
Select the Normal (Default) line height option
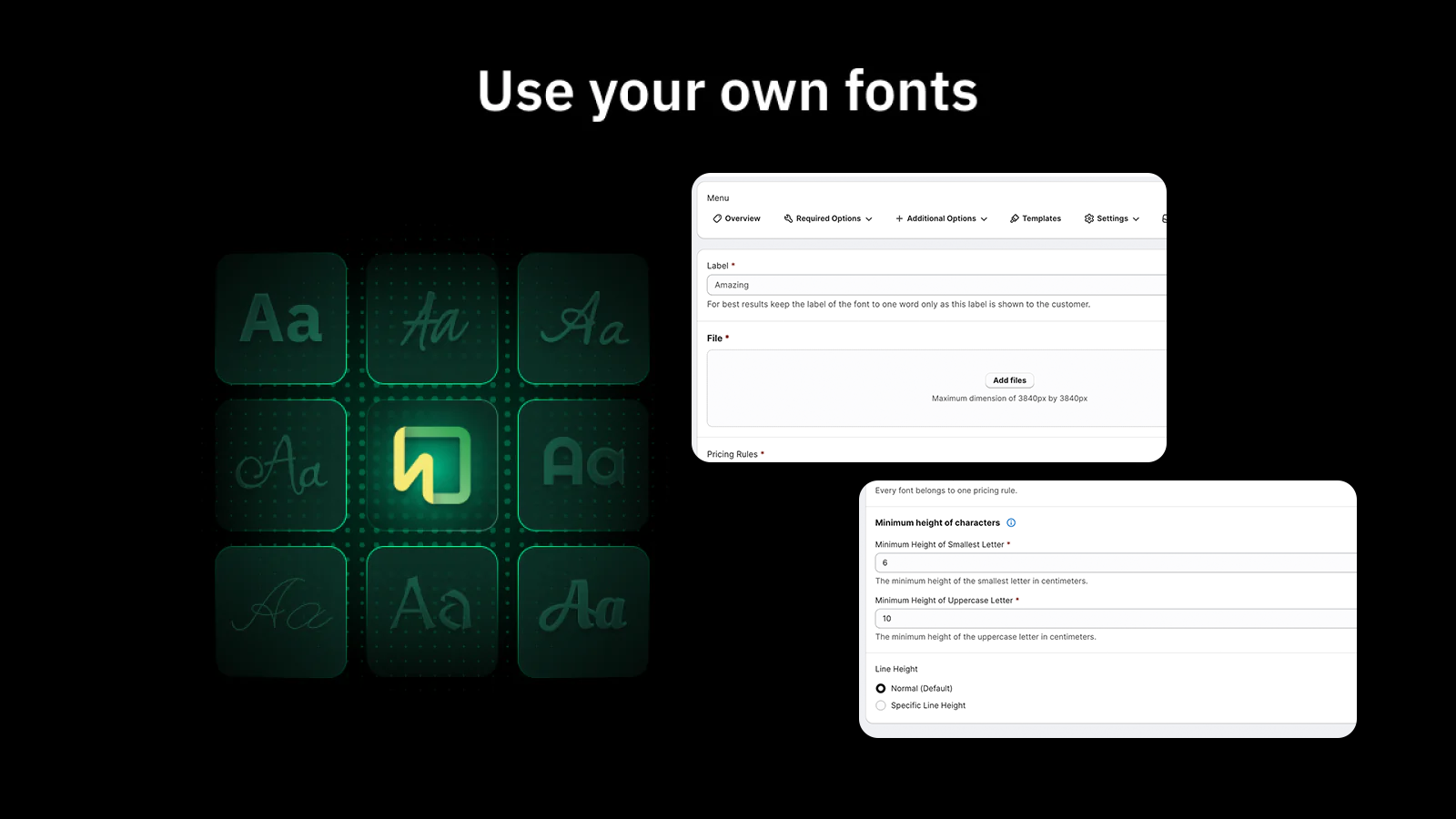(x=881, y=689)
